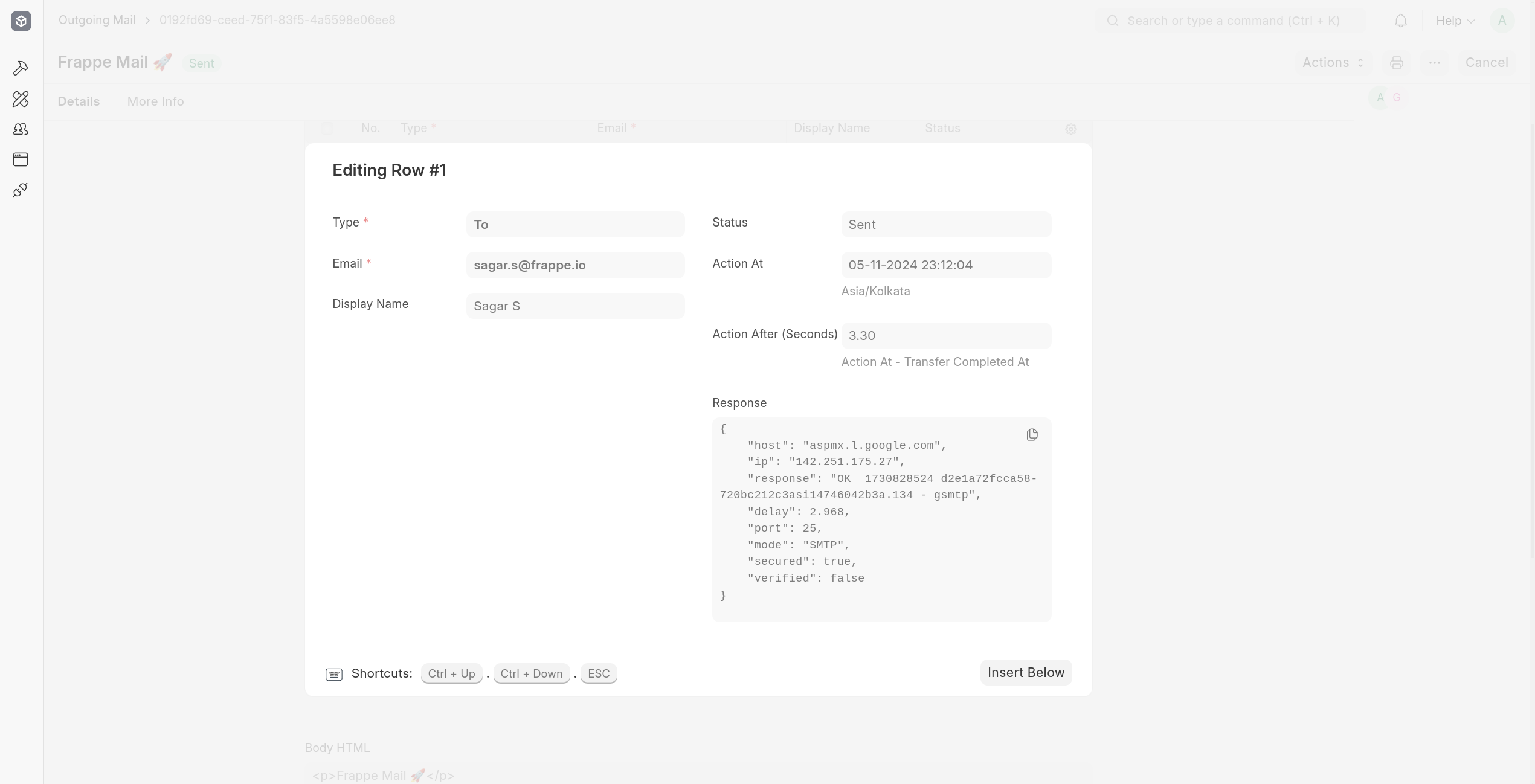Click the Asia/Kolkata timezone text
The image size is (1535, 784).
point(875,291)
